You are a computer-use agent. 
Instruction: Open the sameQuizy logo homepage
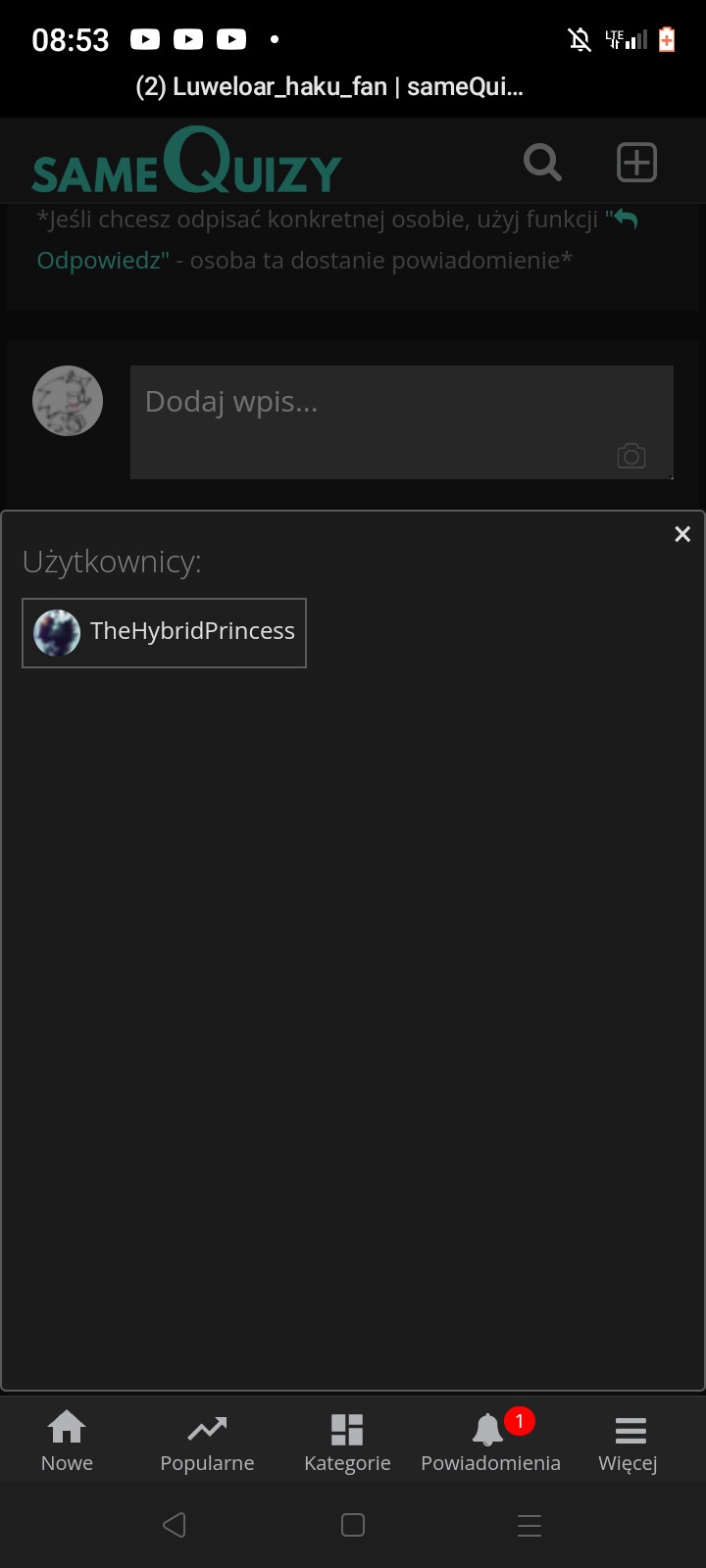(x=186, y=162)
